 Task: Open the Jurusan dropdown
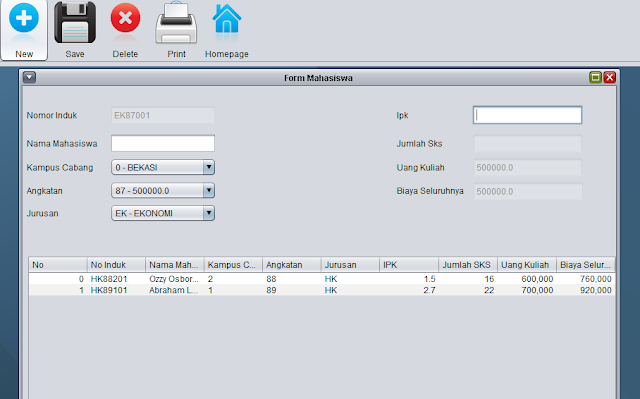point(163,213)
